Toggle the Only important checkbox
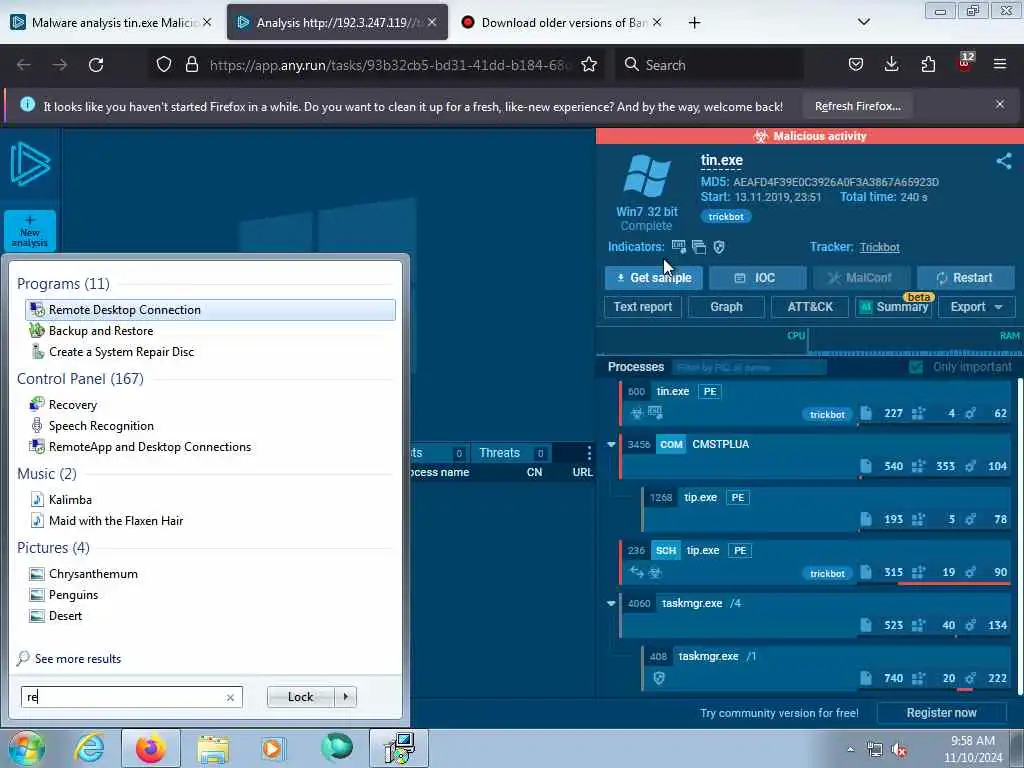Image resolution: width=1024 pixels, height=768 pixels. point(916,367)
